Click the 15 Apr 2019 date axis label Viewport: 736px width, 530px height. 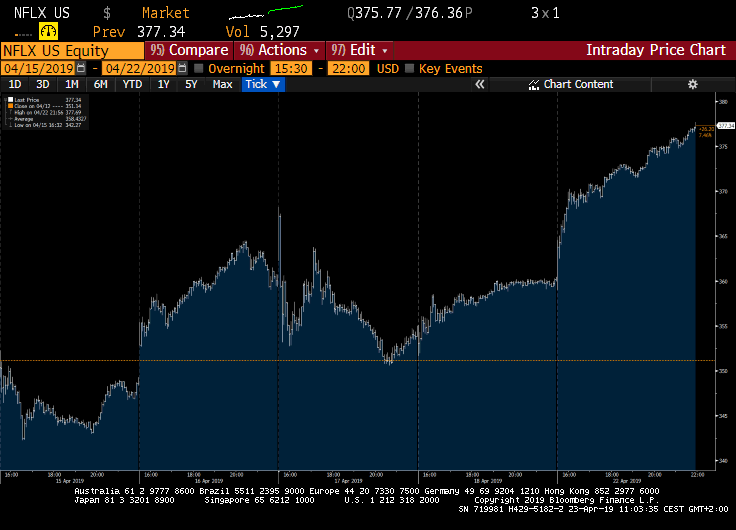[70, 481]
